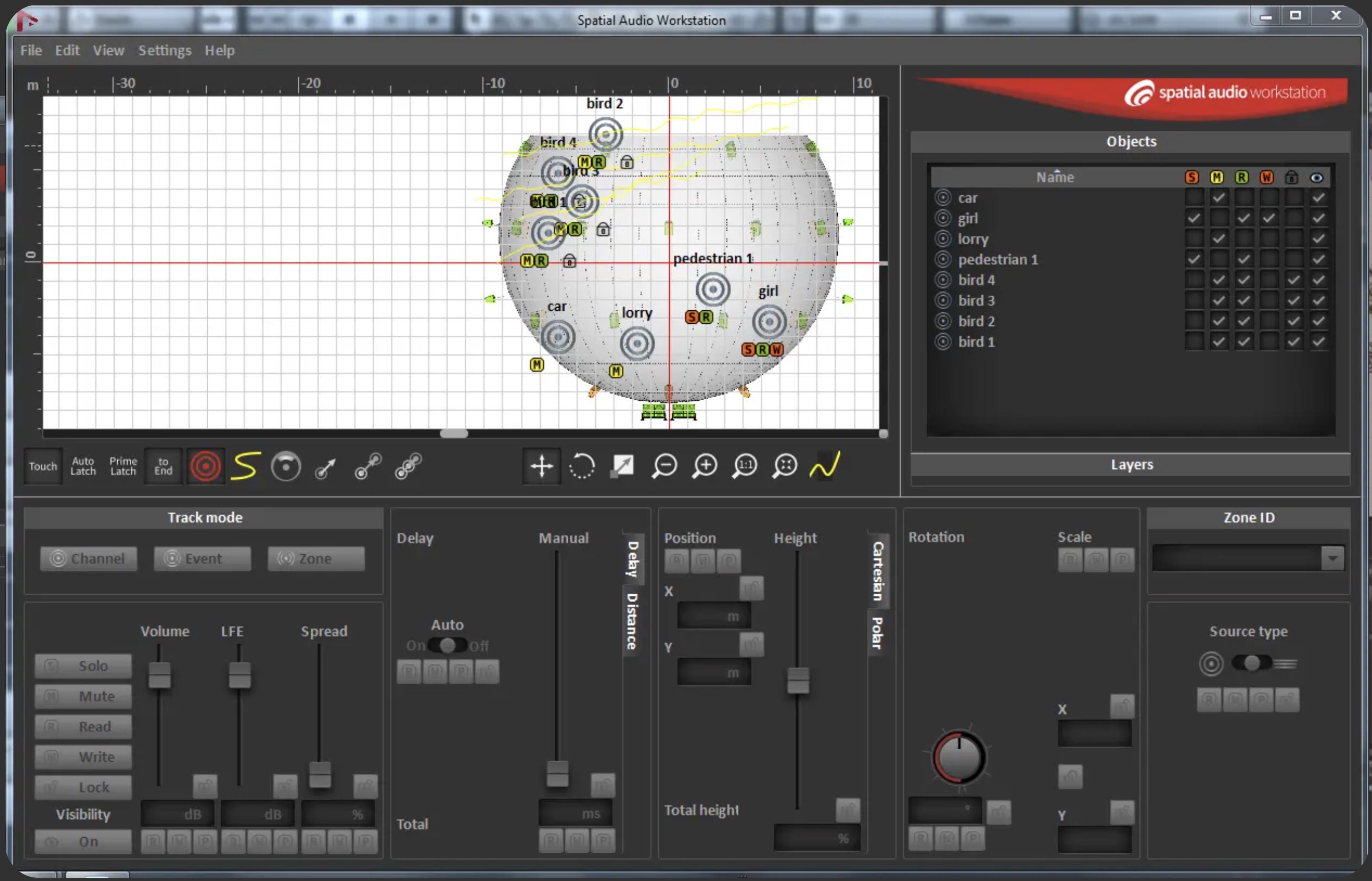The image size is (1372, 881).
Task: Toggle the Solo checkbox for girl
Action: [1193, 218]
